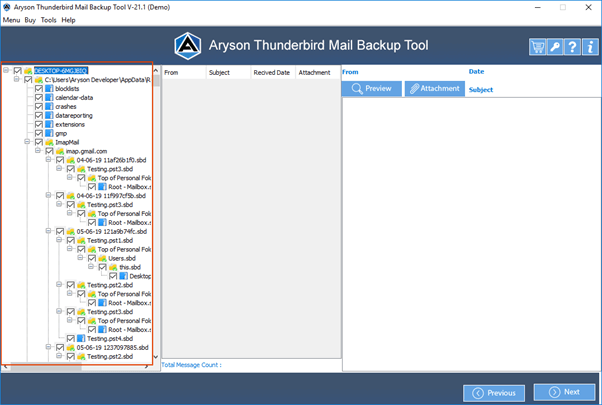Image resolution: width=602 pixels, height=405 pixels.
Task: Select the Testing.pst4.sbd tree row
Action: [110, 339]
